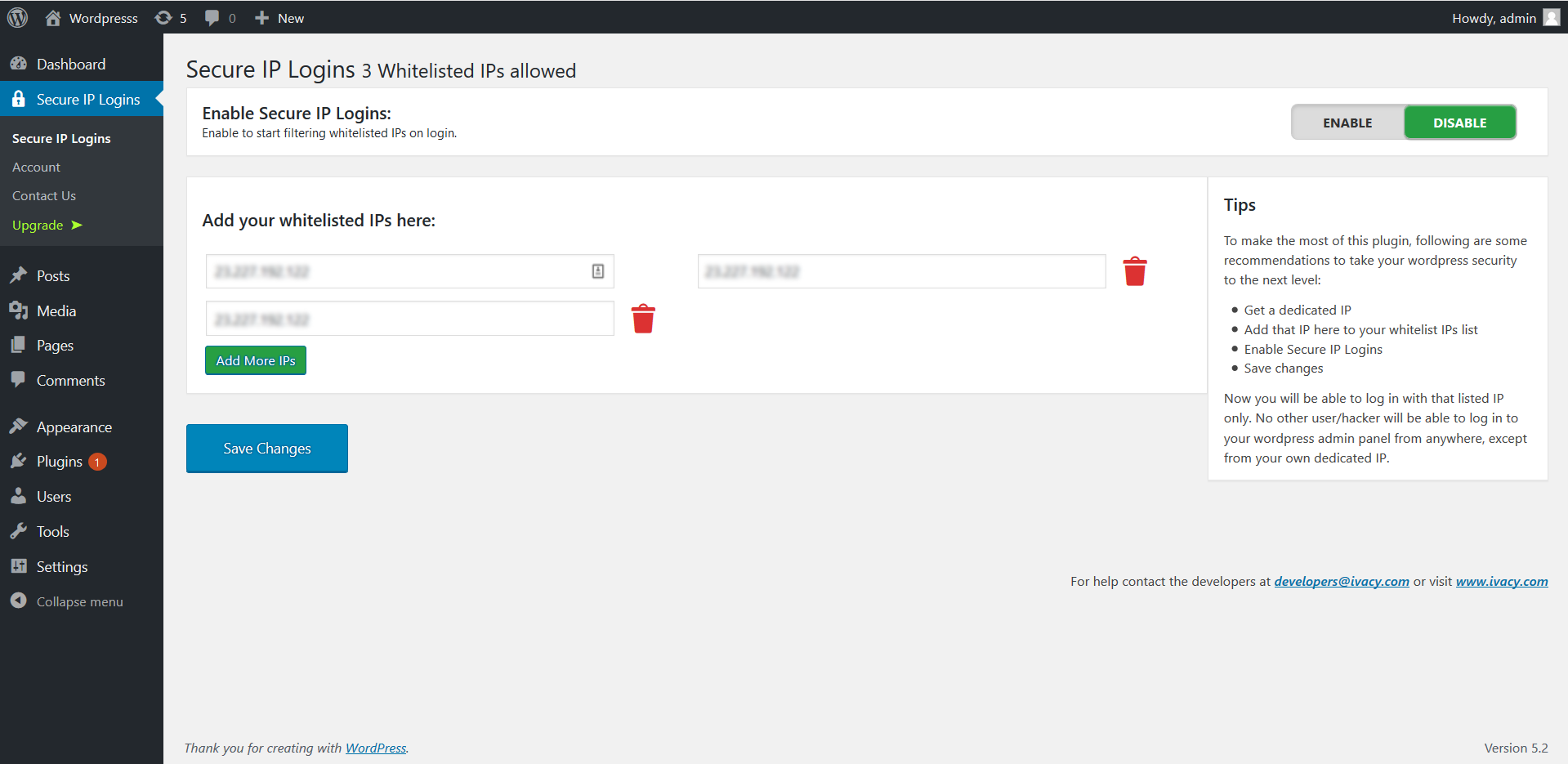Click the lock icon next to Secure IP Logins
The height and width of the screenshot is (764, 1568).
tap(19, 99)
